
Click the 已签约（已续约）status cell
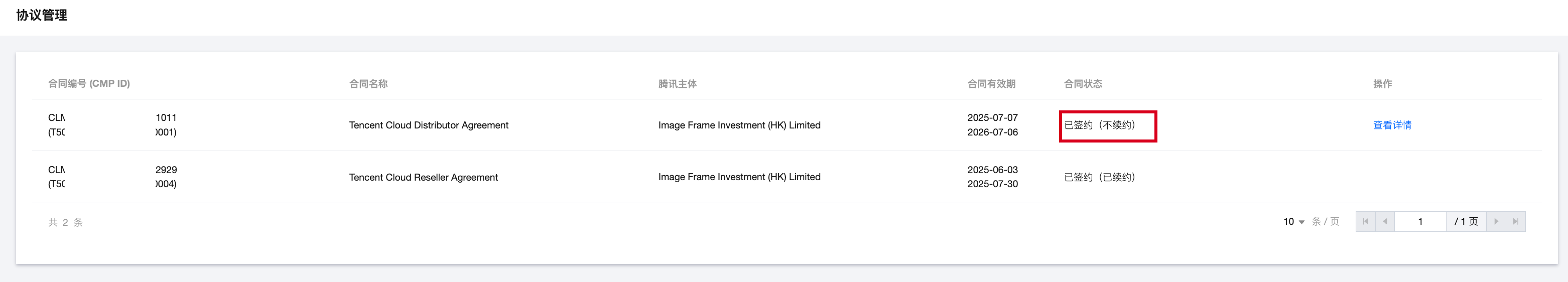coord(1099,177)
